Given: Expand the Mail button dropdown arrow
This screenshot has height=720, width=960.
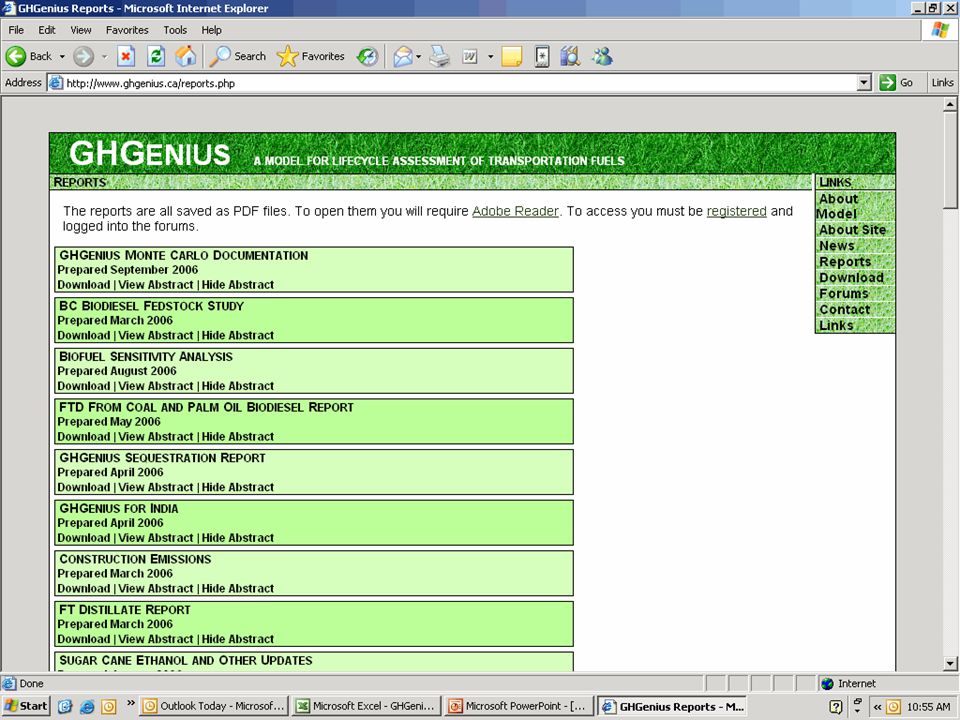Looking at the screenshot, I should point(418,57).
